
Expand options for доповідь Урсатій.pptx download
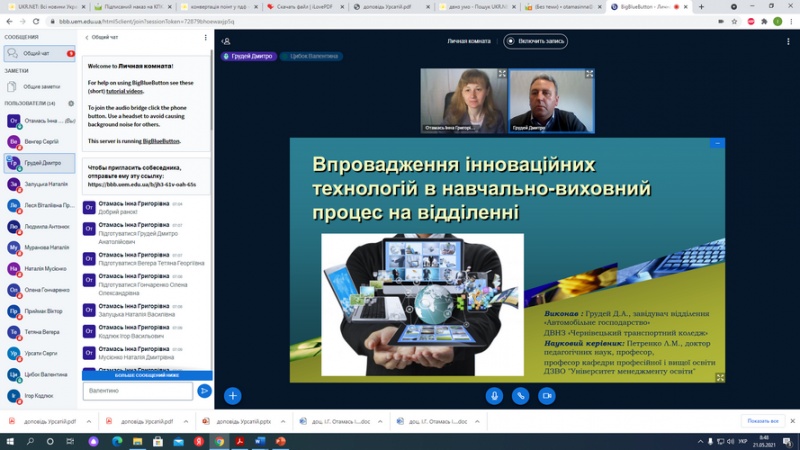283,421
